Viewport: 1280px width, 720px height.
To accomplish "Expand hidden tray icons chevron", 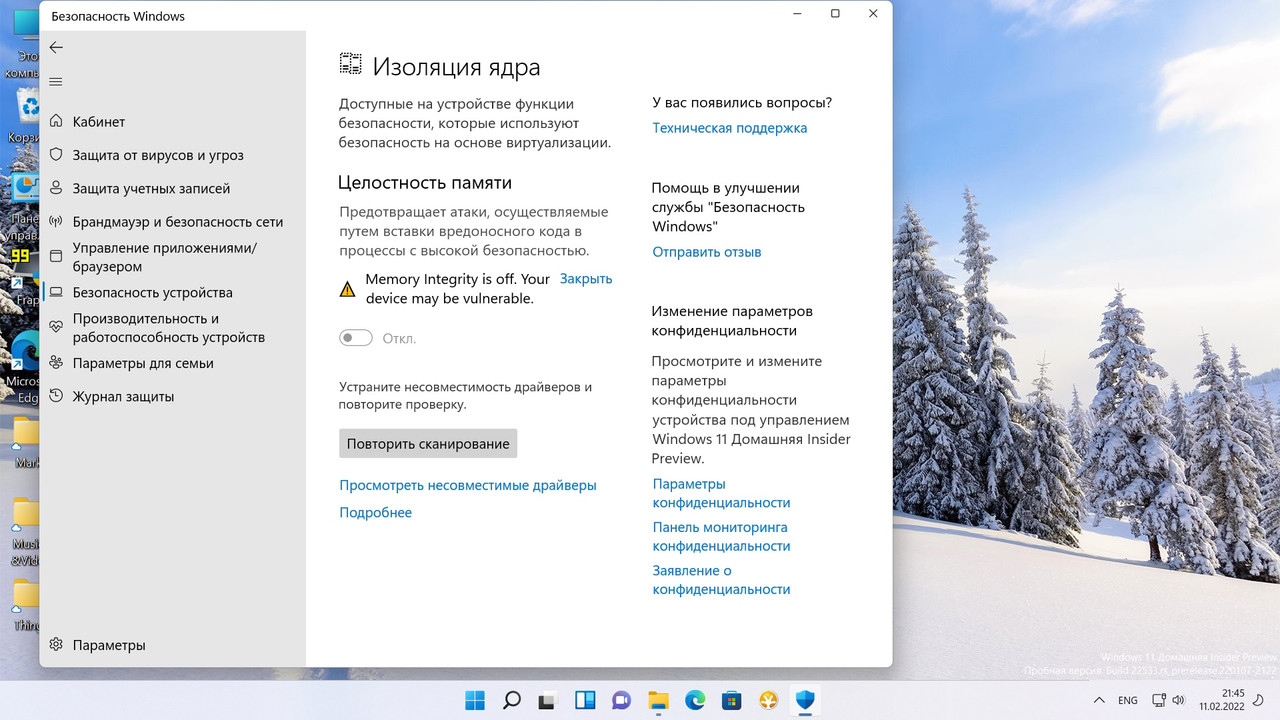I will [1099, 700].
